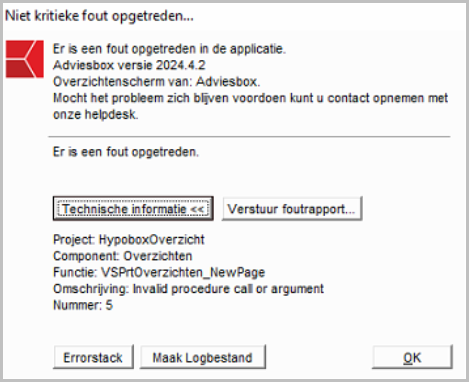Click the dialog title 'Niet kritieke fout opgetreden'

(99, 16)
